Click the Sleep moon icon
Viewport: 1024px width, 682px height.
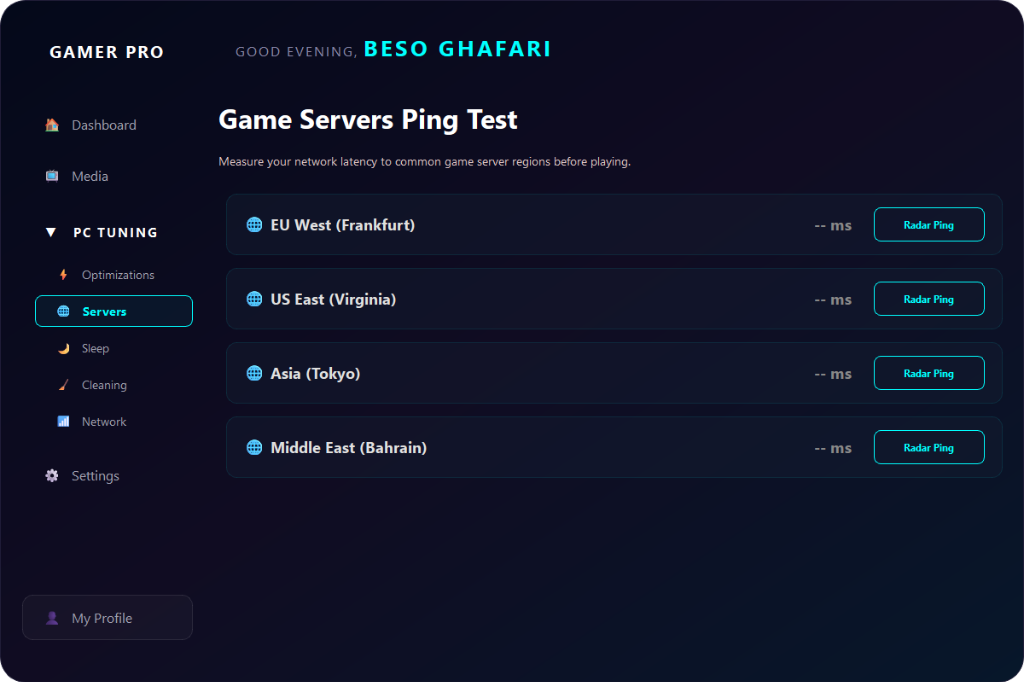coord(64,348)
